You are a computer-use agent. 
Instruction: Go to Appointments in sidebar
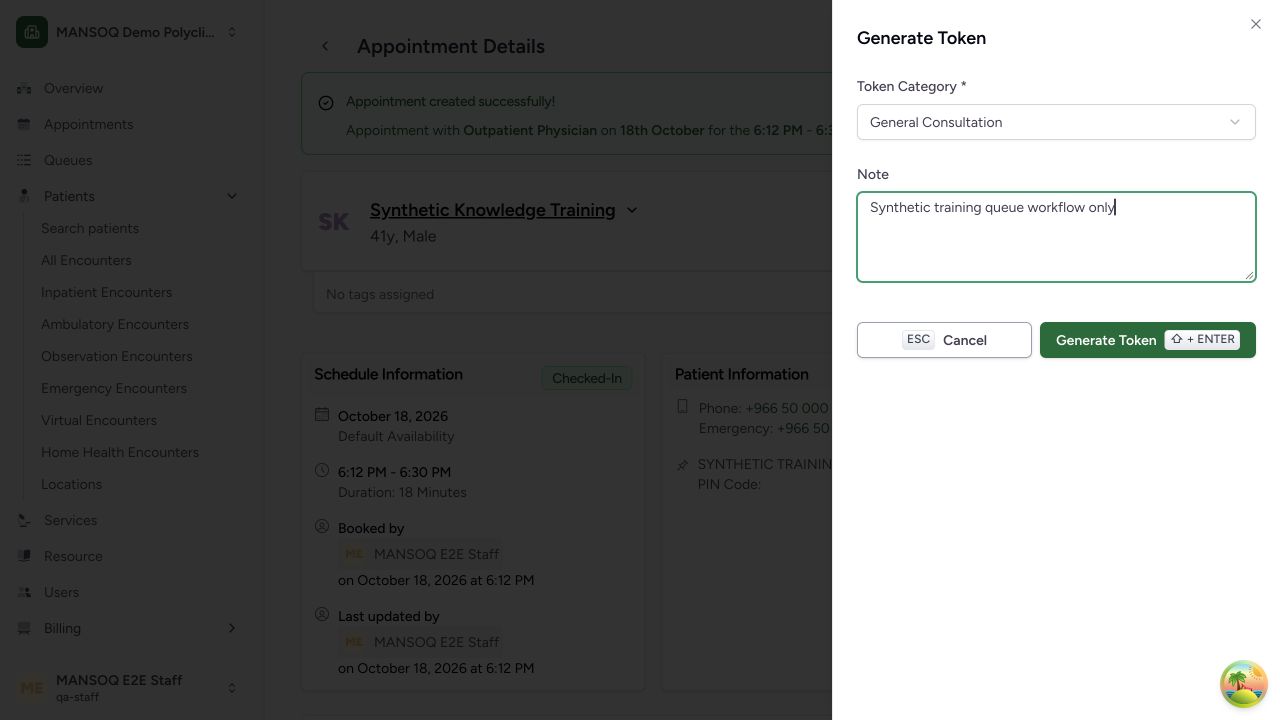pos(88,124)
